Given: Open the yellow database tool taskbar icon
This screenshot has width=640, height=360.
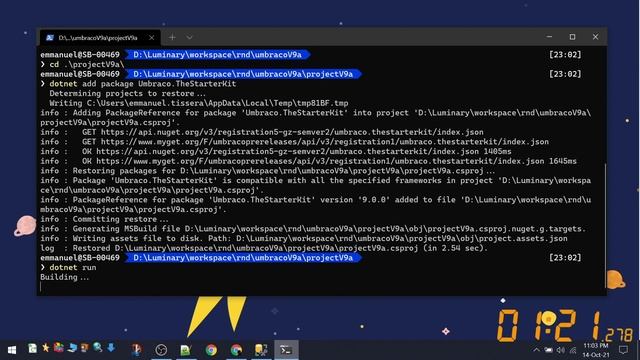Looking at the screenshot, I should click(261, 350).
